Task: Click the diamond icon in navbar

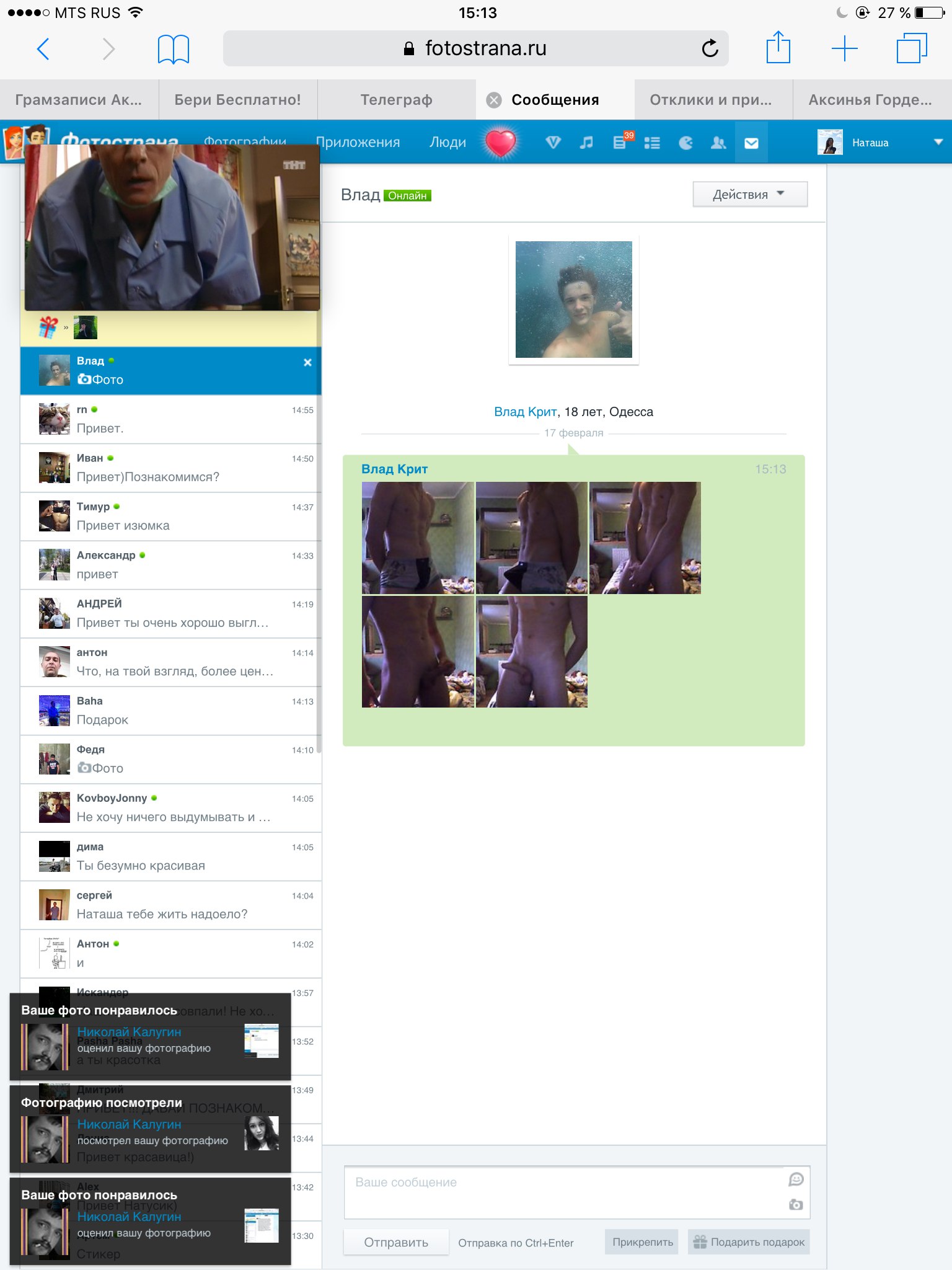Action: coord(553,143)
